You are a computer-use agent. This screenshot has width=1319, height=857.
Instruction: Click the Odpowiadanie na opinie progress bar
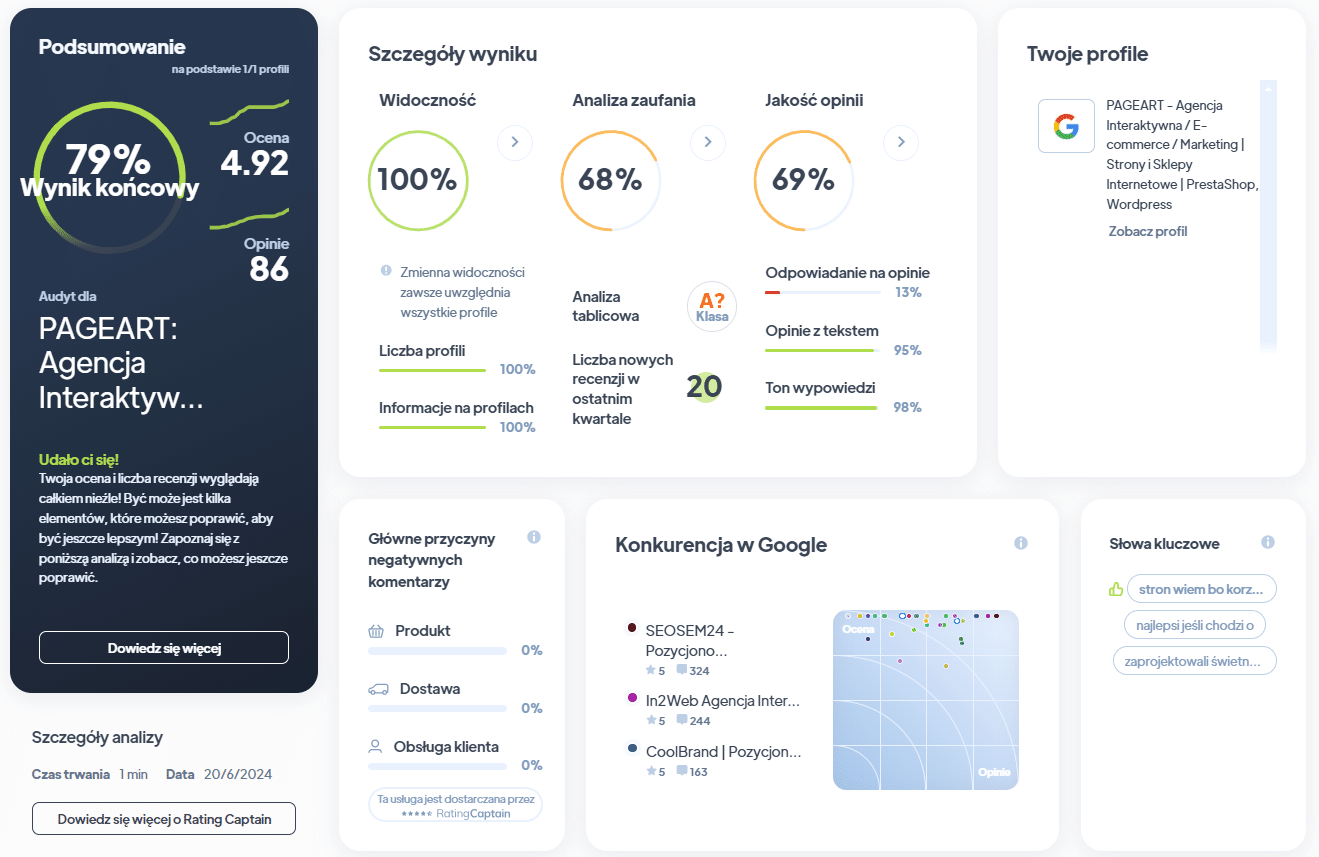(x=822, y=292)
